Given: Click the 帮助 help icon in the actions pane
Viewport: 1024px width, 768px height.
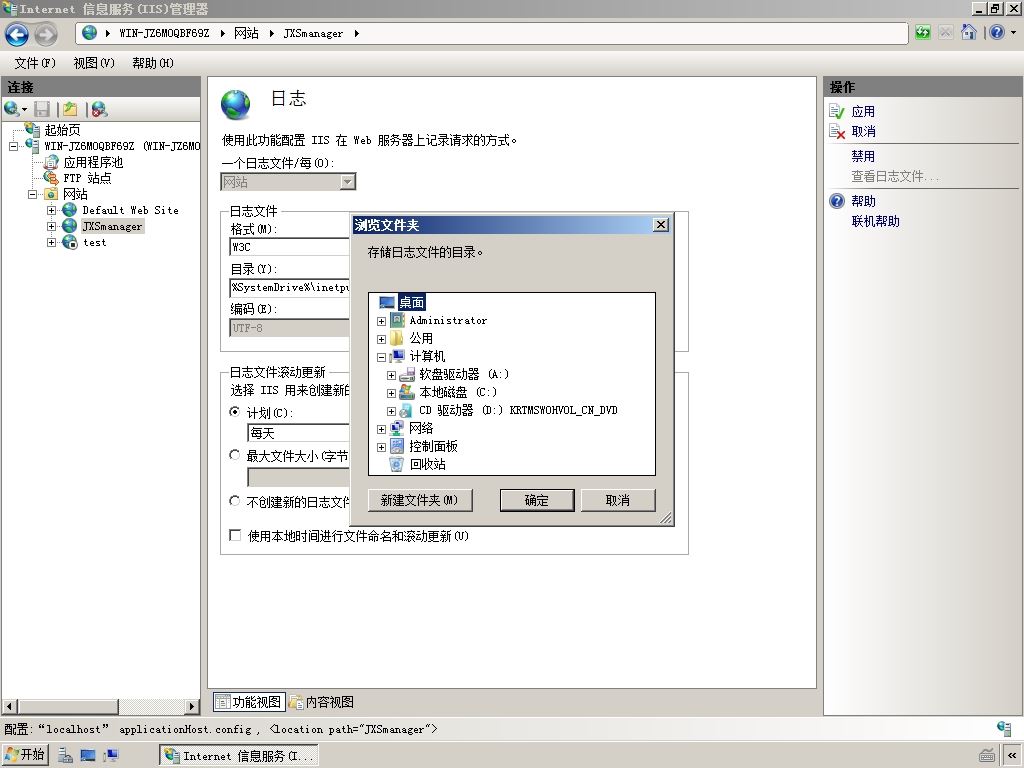Looking at the screenshot, I should tap(837, 201).
